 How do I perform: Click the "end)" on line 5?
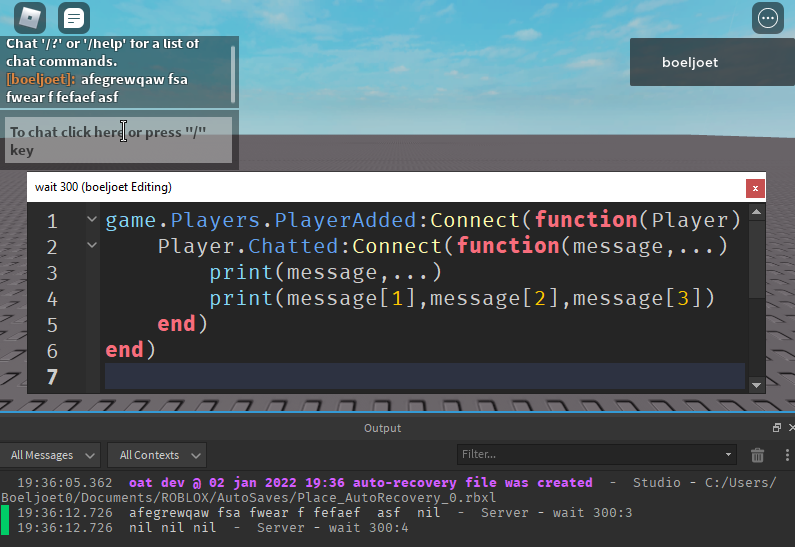(183, 324)
